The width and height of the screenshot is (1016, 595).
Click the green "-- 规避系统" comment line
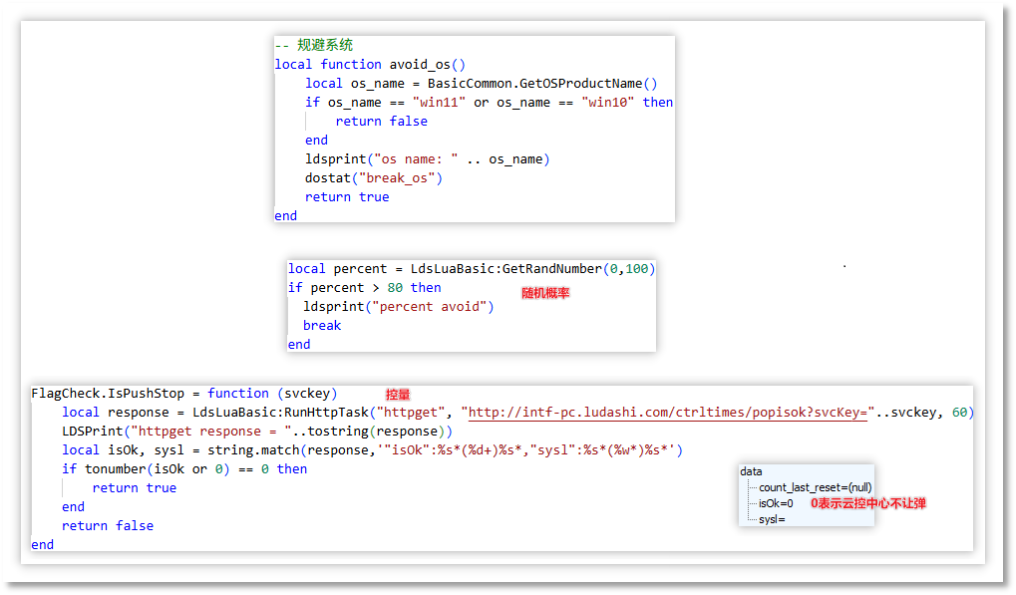click(314, 45)
